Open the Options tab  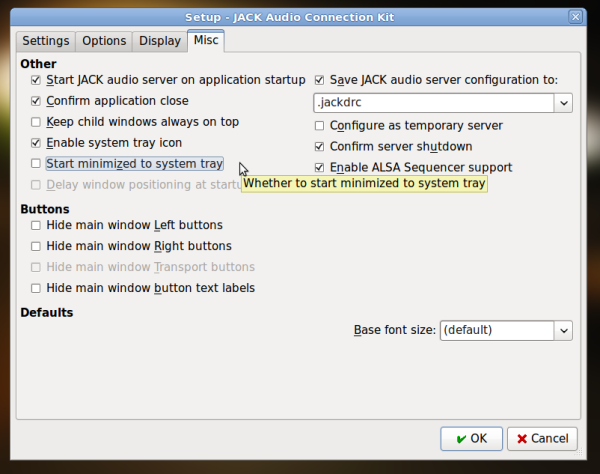pyautogui.click(x=104, y=41)
